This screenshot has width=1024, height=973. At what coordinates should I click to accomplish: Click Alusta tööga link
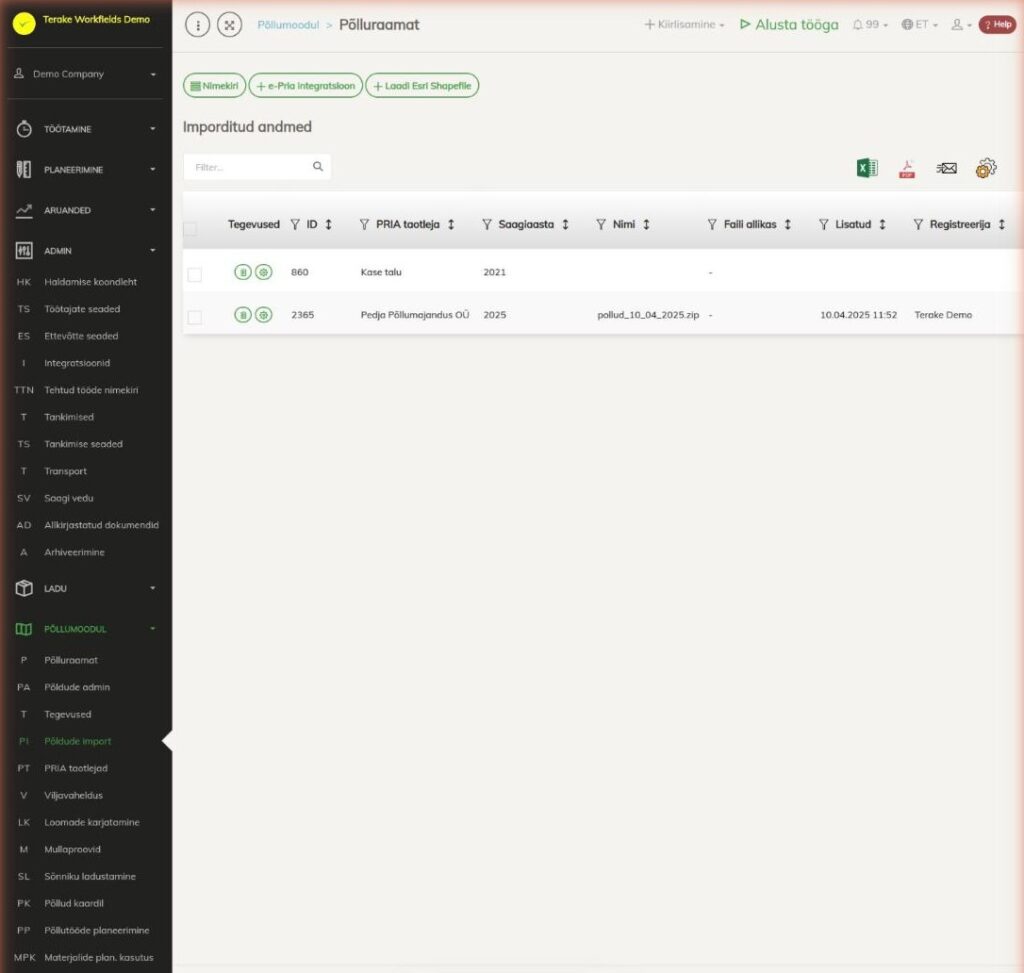click(x=789, y=25)
